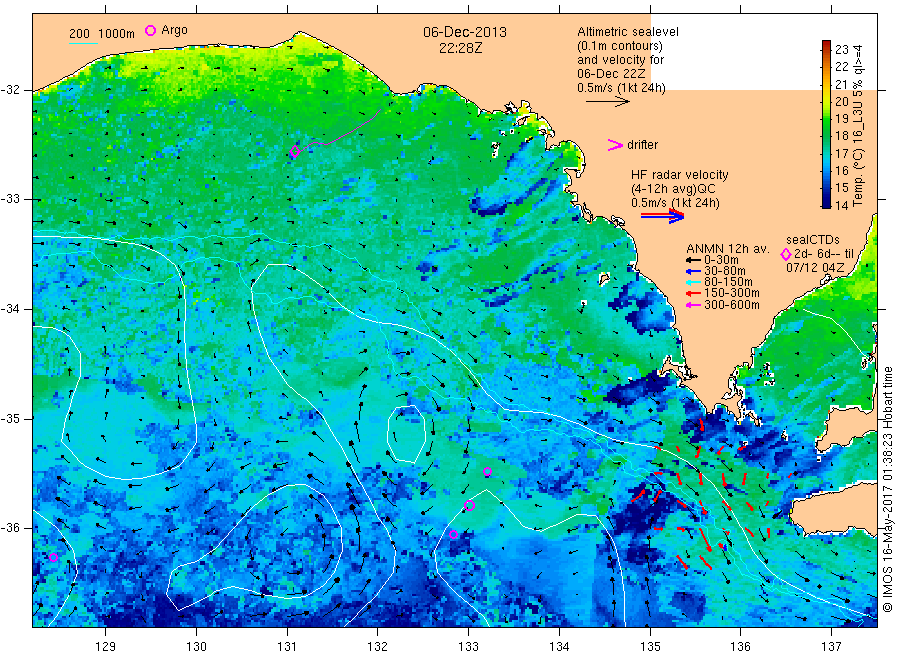Click the '200 1000m' isobath label
The height and width of the screenshot is (660, 900).
[102, 33]
